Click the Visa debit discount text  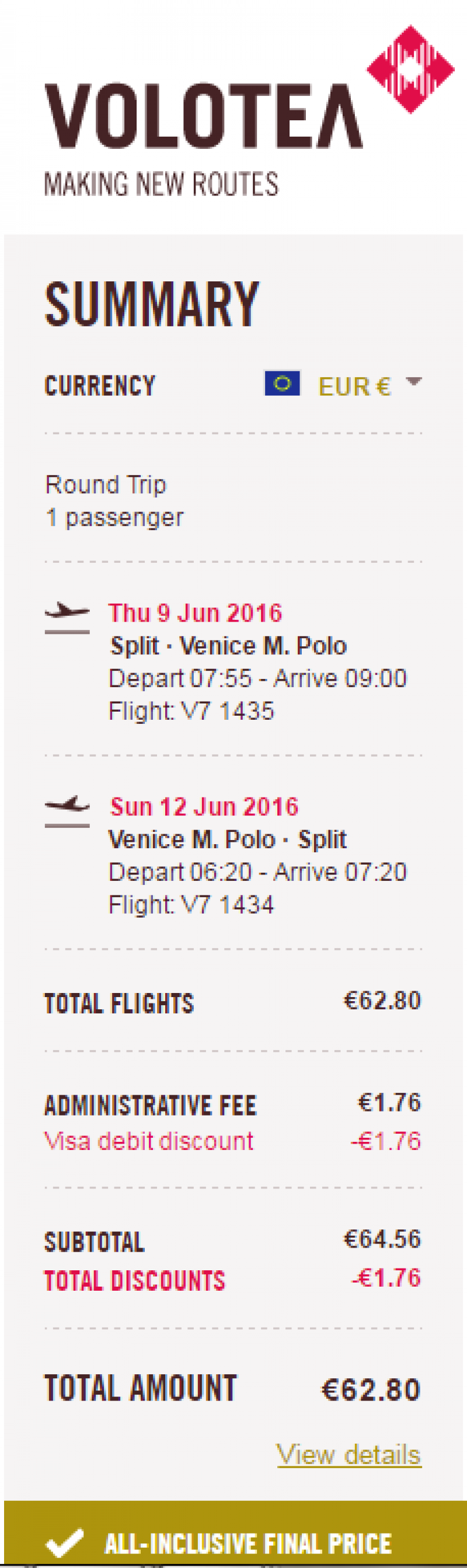148,1141
